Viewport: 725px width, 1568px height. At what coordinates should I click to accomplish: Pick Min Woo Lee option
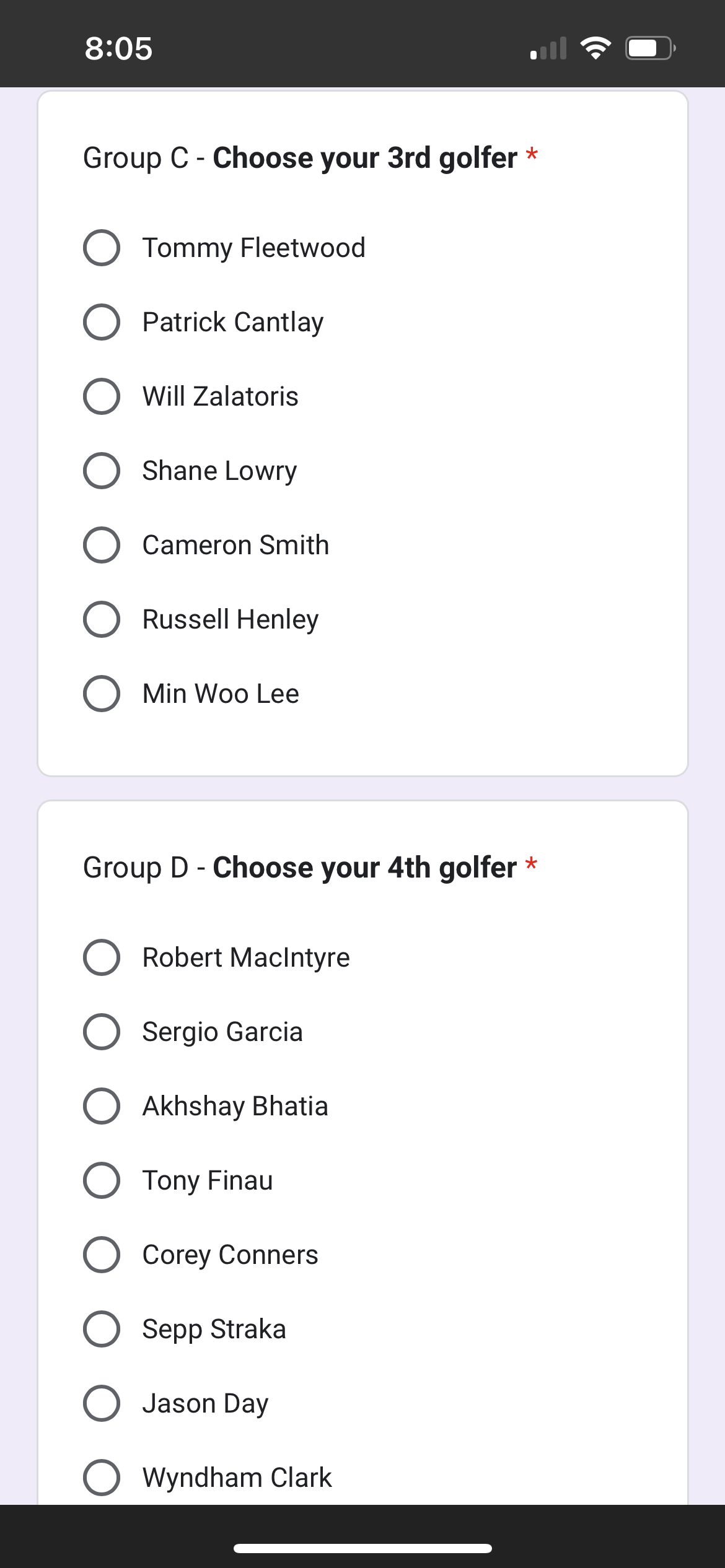102,694
